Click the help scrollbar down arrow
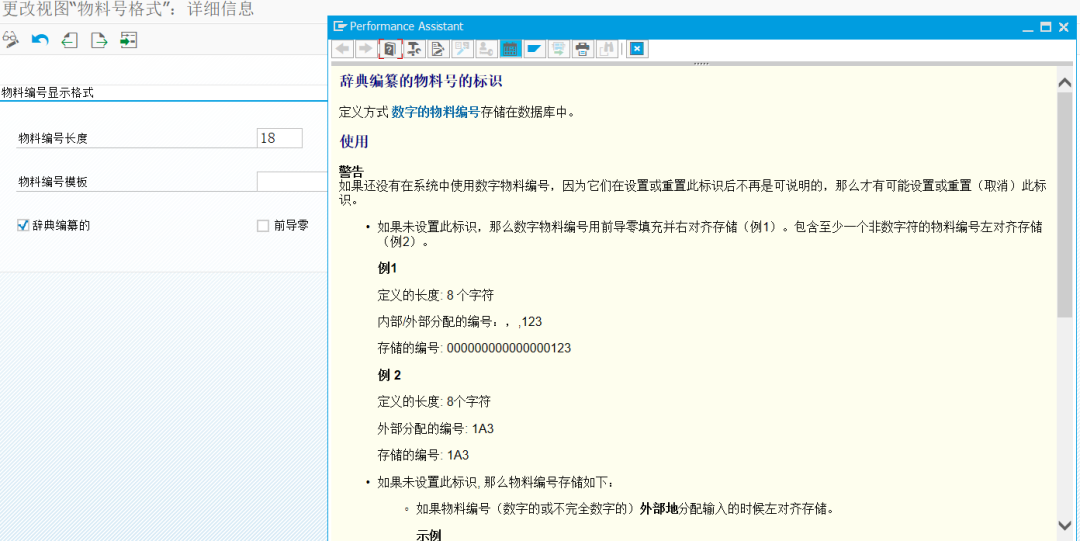This screenshot has height=541, width=1080. [1065, 526]
